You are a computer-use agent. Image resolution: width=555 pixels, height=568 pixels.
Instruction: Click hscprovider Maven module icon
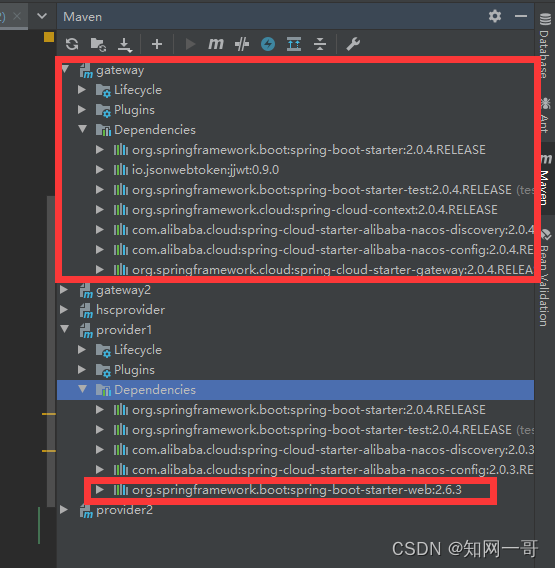click(86, 310)
